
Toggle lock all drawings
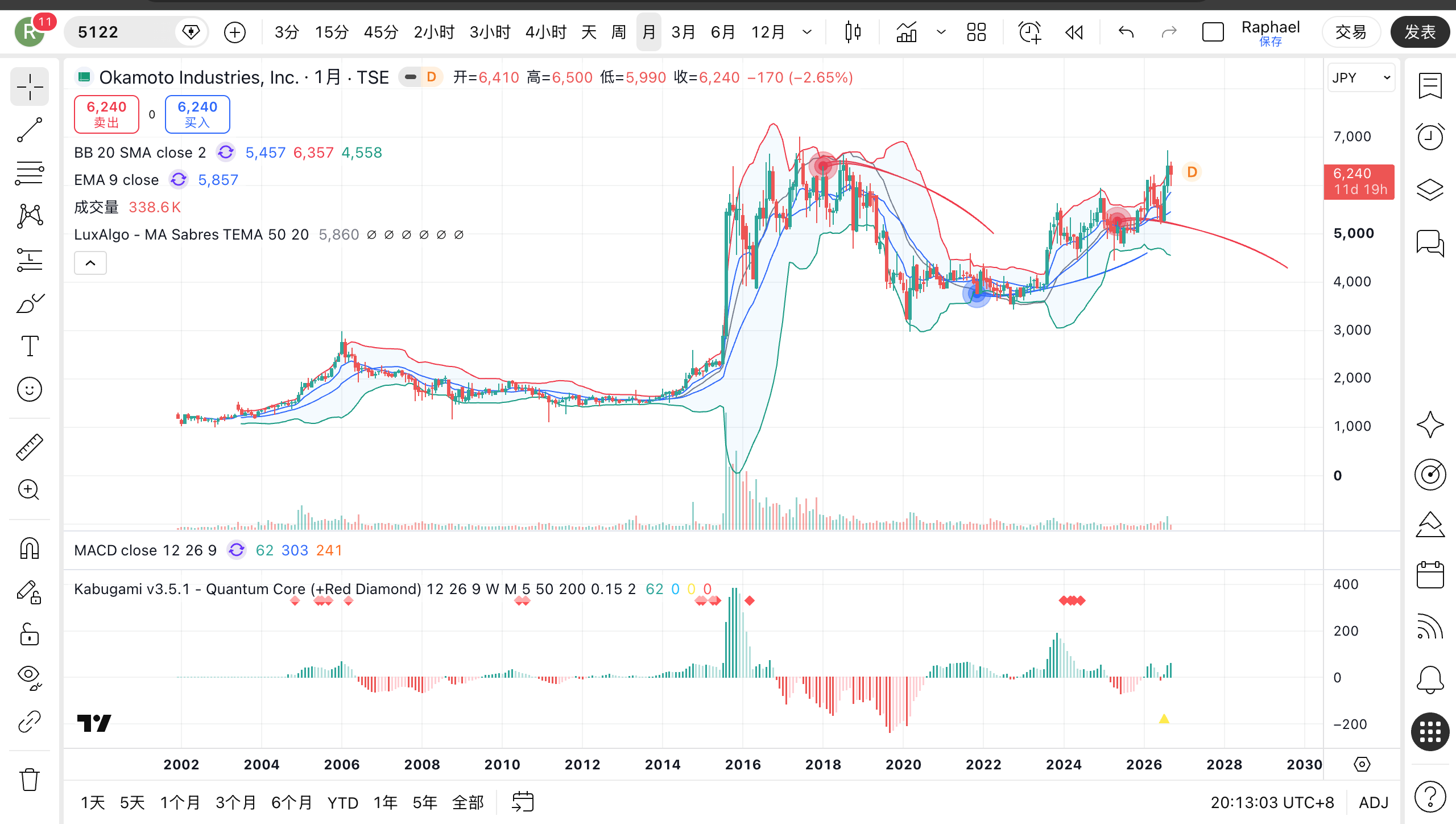point(30,635)
